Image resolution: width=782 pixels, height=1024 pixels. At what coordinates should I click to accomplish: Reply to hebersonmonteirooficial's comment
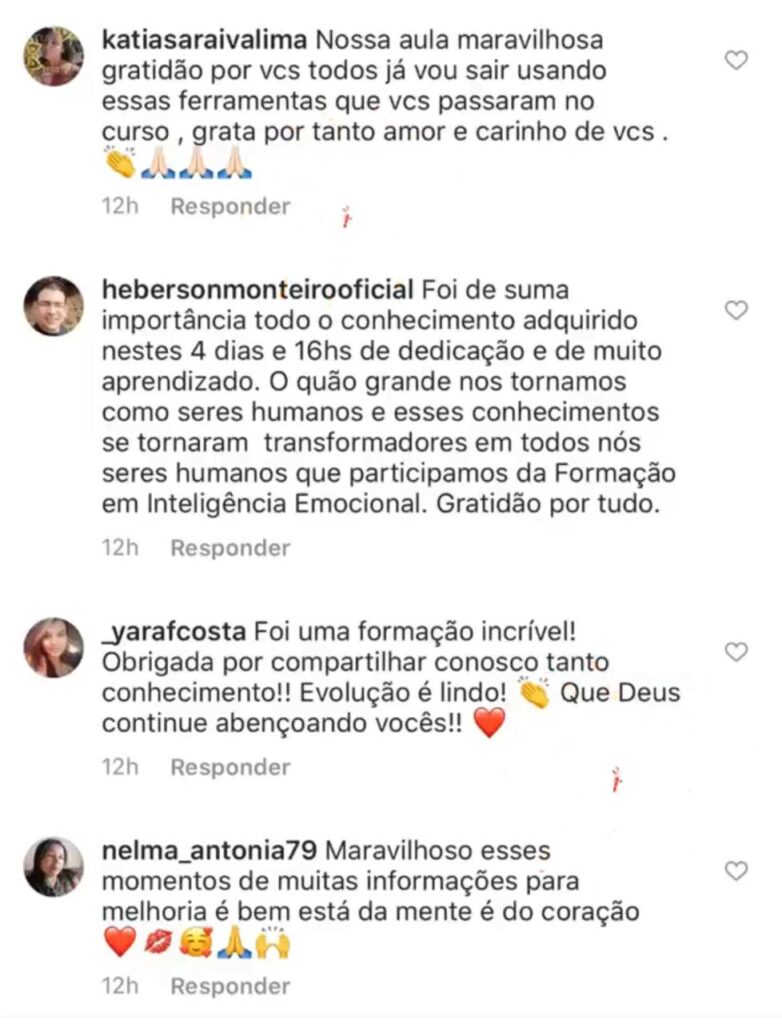(230, 548)
